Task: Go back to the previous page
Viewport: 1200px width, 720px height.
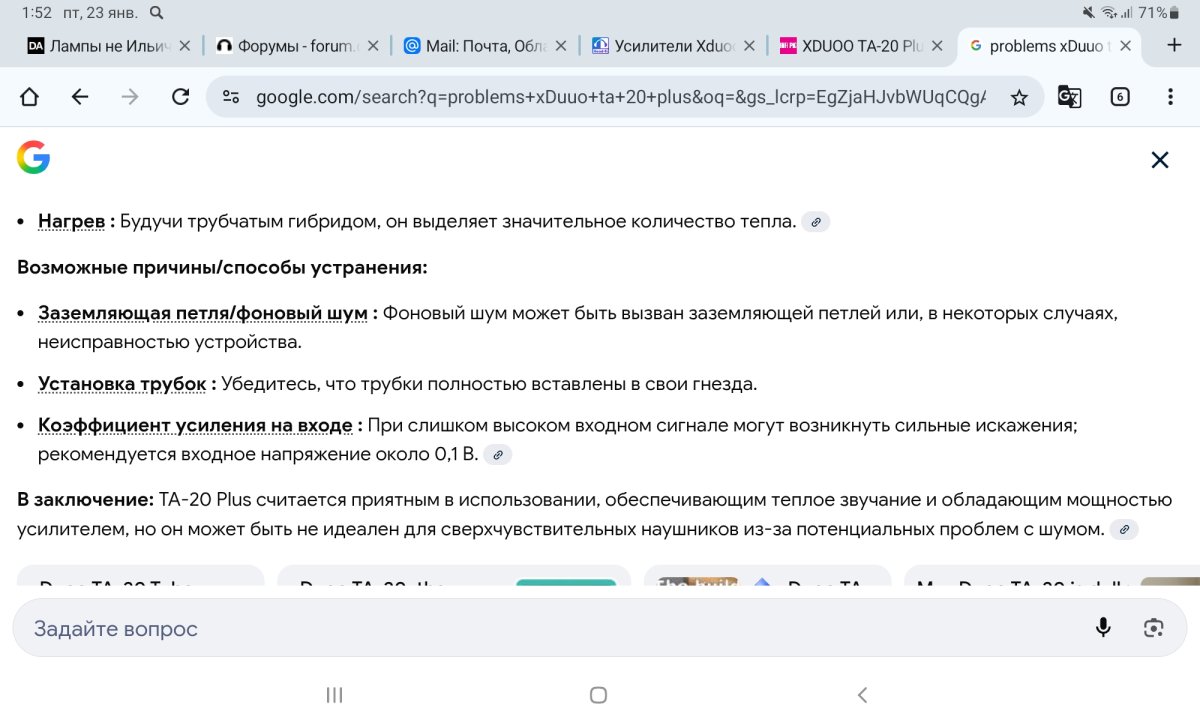Action: point(80,97)
